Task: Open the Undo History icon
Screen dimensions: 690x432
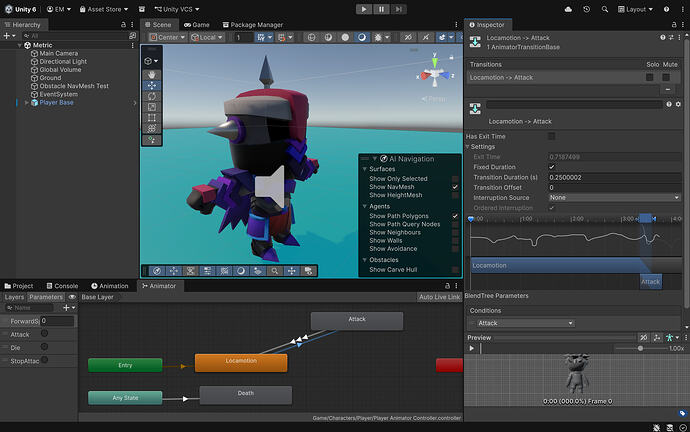Action: [x=586, y=9]
